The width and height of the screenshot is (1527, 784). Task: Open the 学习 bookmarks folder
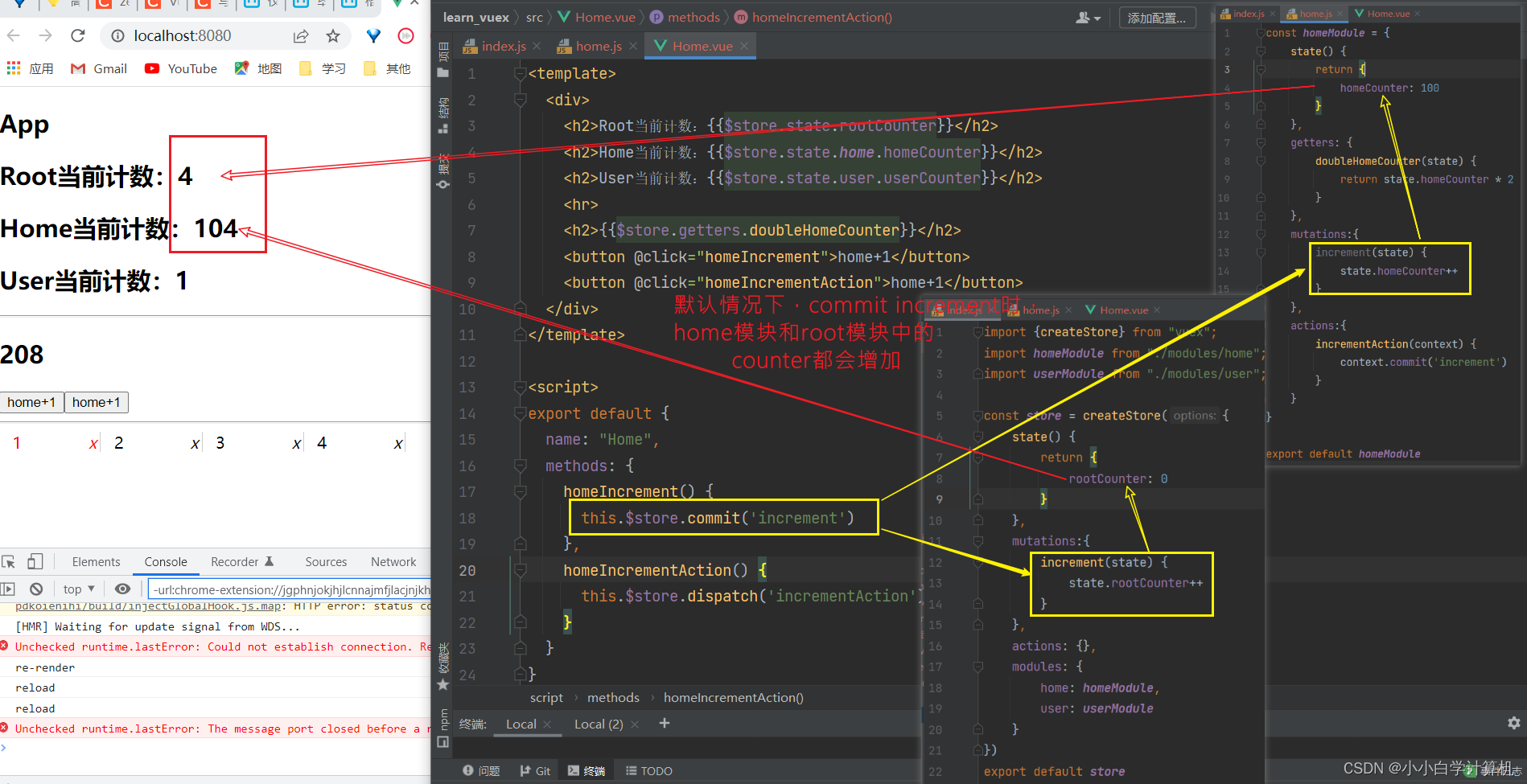pos(322,68)
